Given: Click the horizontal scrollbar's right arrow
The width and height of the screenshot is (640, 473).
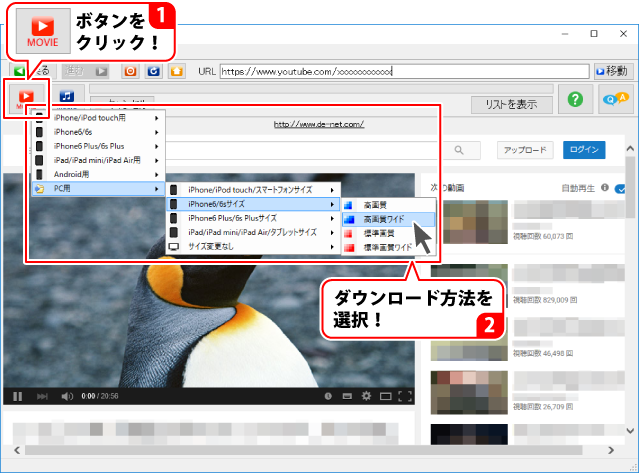Looking at the screenshot, I should click(x=611, y=450).
